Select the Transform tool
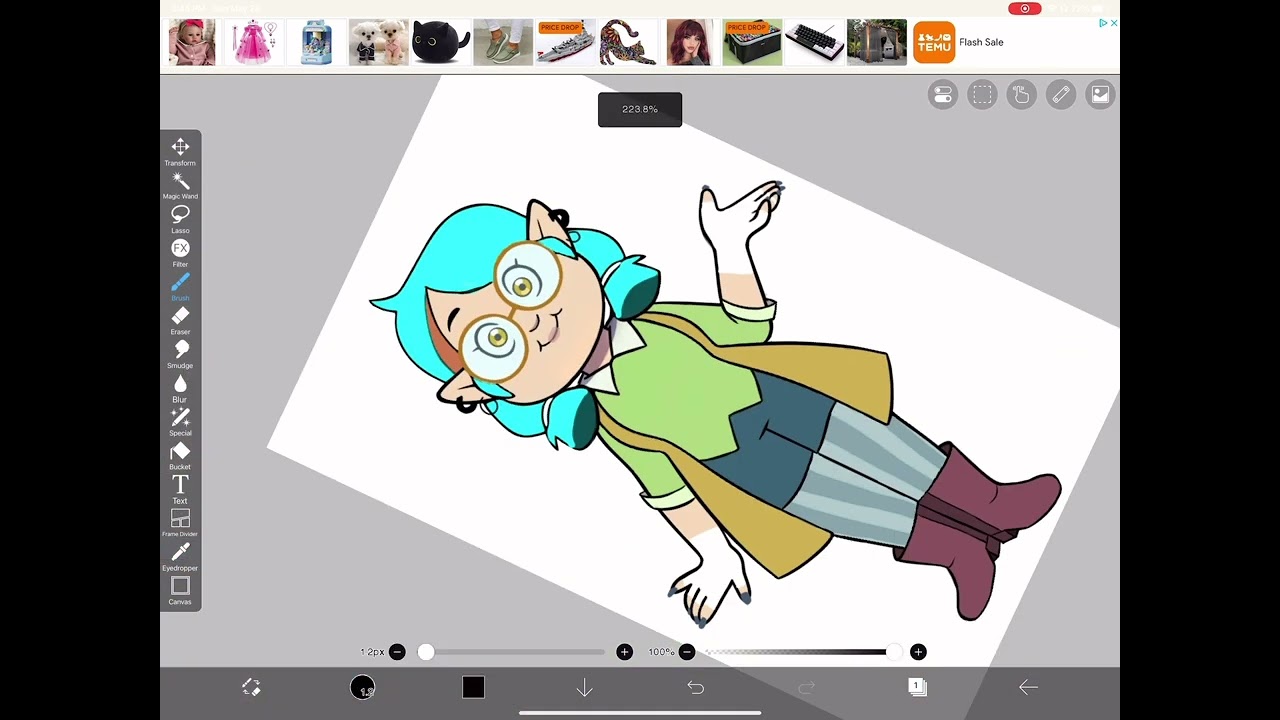1280x720 pixels. [x=180, y=151]
